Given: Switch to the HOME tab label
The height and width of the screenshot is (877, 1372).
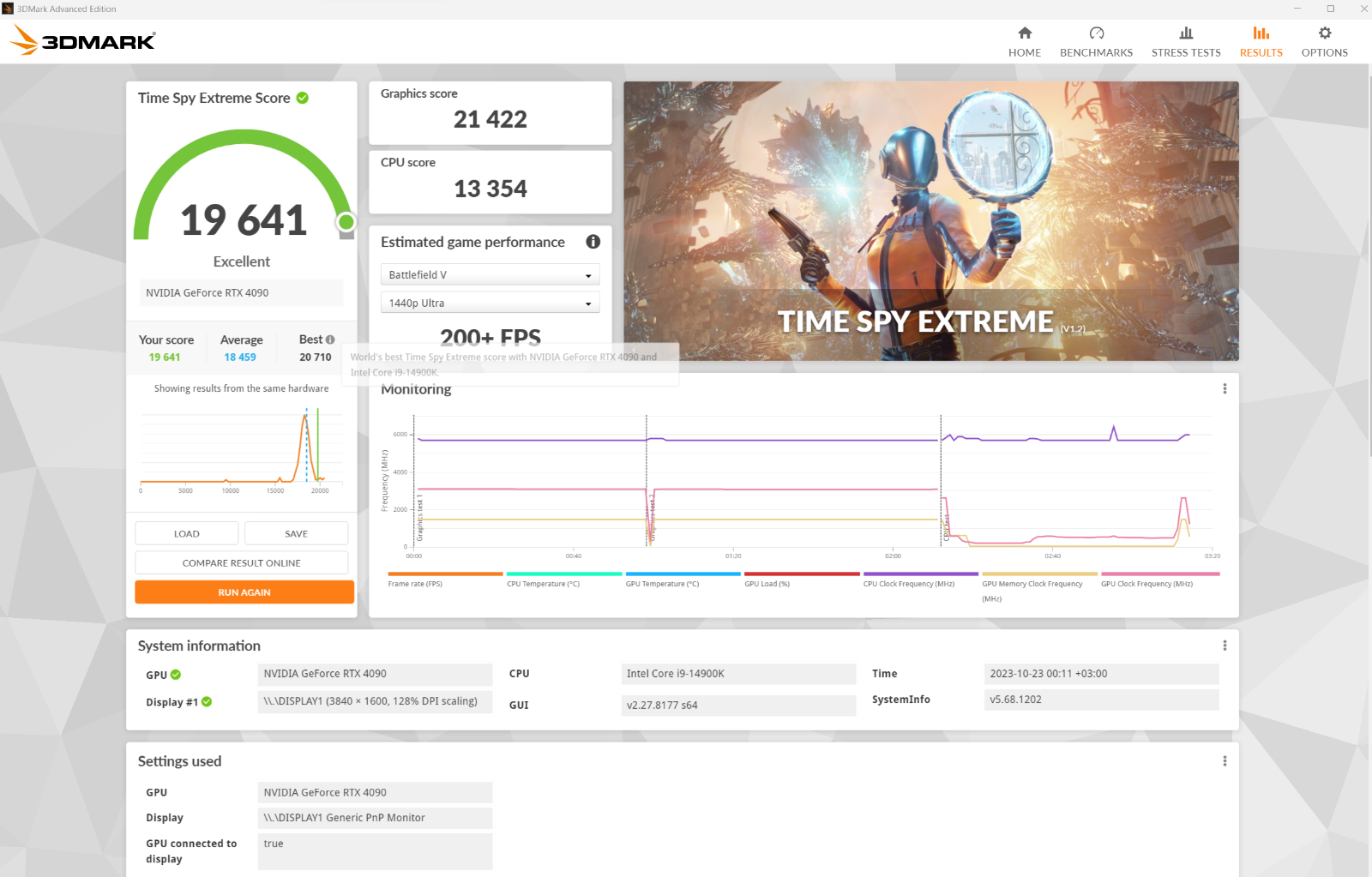Looking at the screenshot, I should click(x=1025, y=52).
